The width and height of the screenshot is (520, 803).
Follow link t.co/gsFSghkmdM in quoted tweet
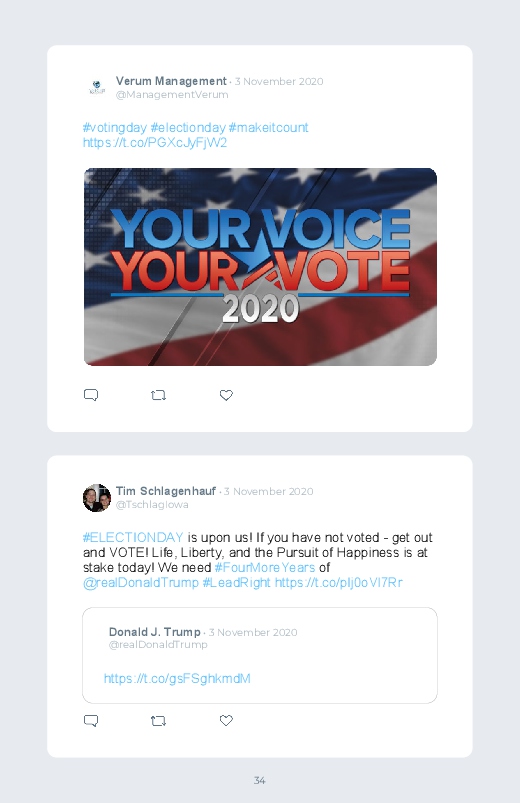click(177, 679)
